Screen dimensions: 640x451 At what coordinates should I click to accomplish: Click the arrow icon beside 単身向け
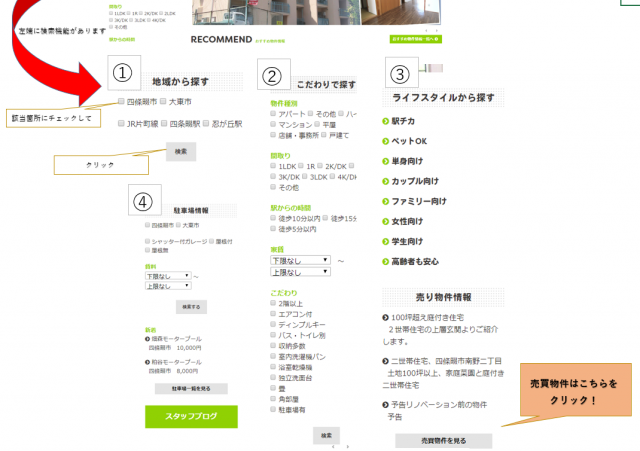(386, 162)
